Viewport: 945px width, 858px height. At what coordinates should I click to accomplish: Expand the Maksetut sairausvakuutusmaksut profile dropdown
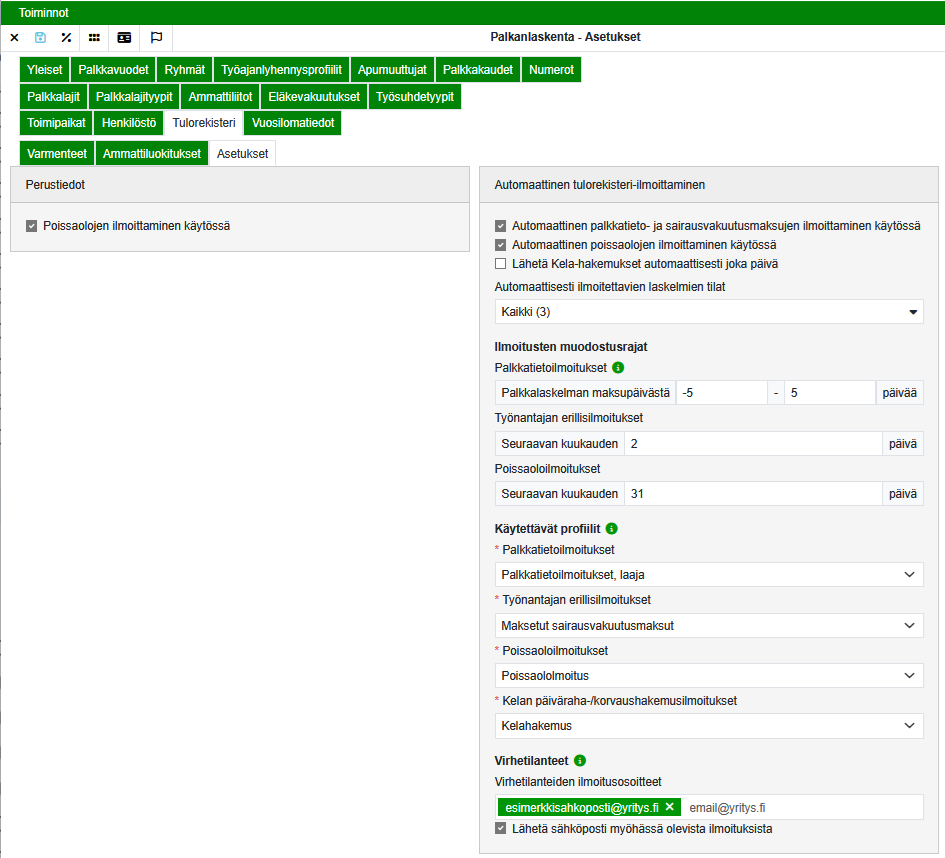pyautogui.click(x=709, y=626)
